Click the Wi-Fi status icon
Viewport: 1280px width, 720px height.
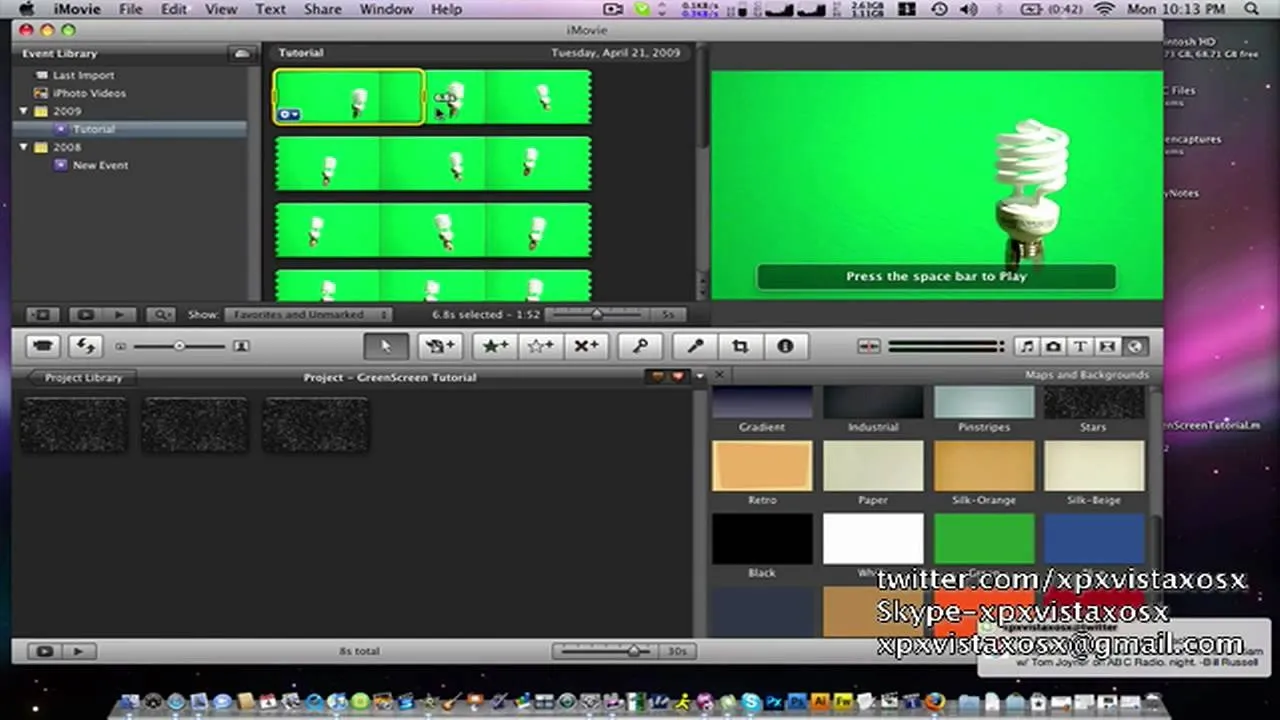click(1104, 9)
